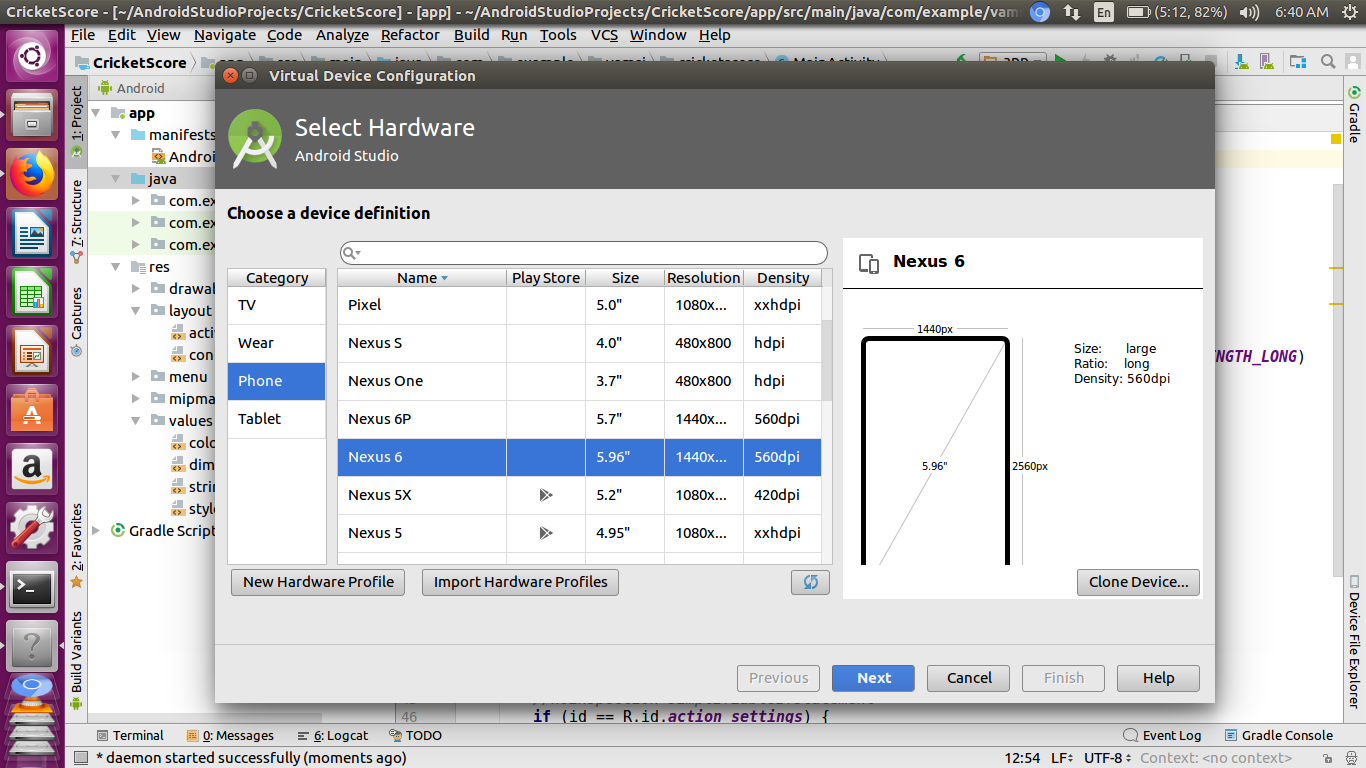Click search magnifier icon in device filter
The height and width of the screenshot is (768, 1366).
coord(350,253)
